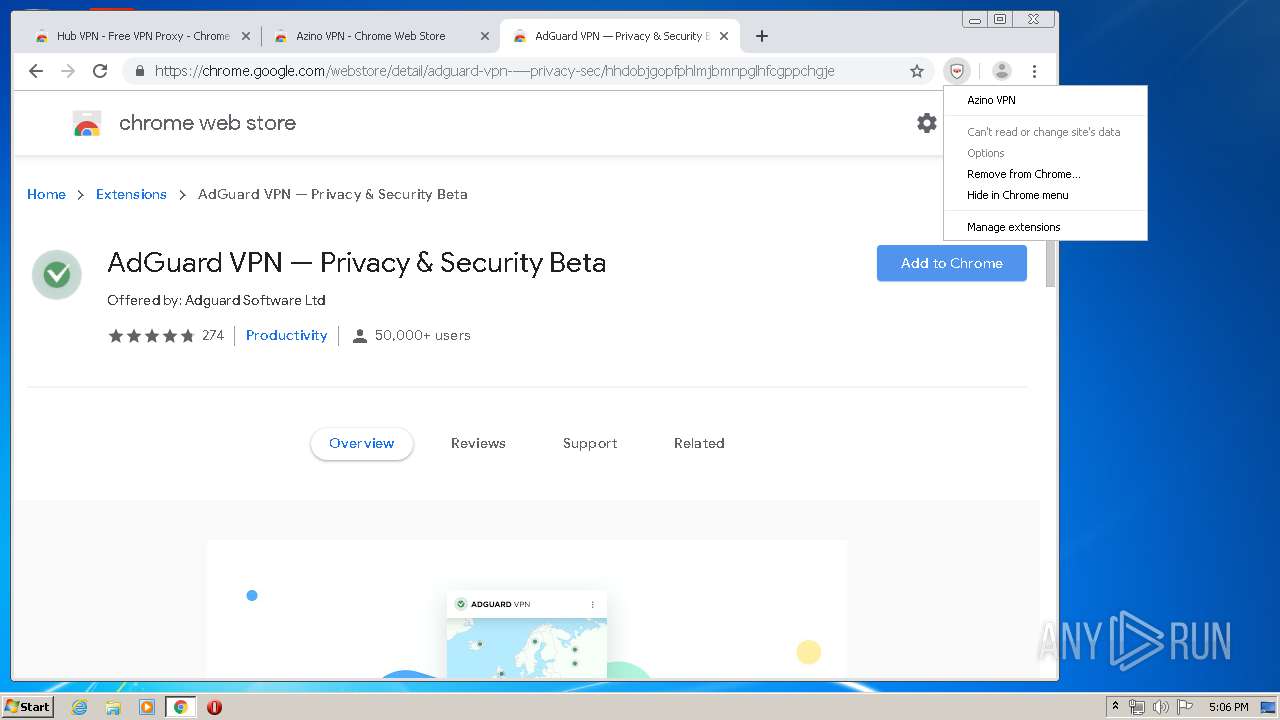Close the AdGuard VPN tab

pyautogui.click(x=724, y=36)
